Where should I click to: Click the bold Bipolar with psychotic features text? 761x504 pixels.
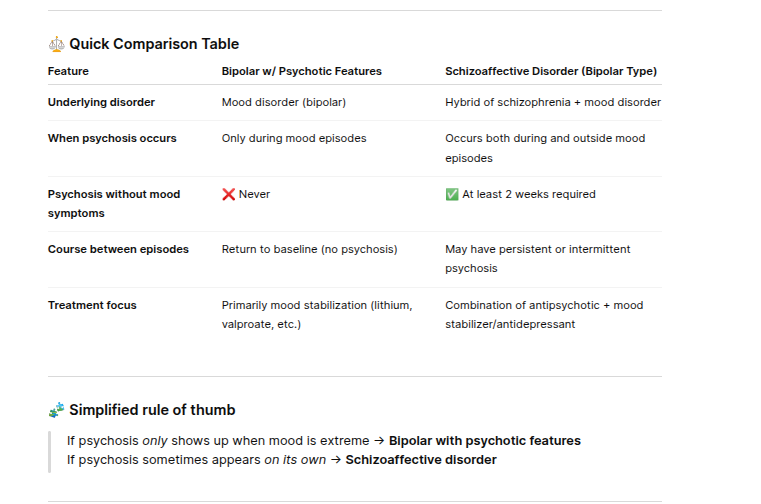[484, 440]
